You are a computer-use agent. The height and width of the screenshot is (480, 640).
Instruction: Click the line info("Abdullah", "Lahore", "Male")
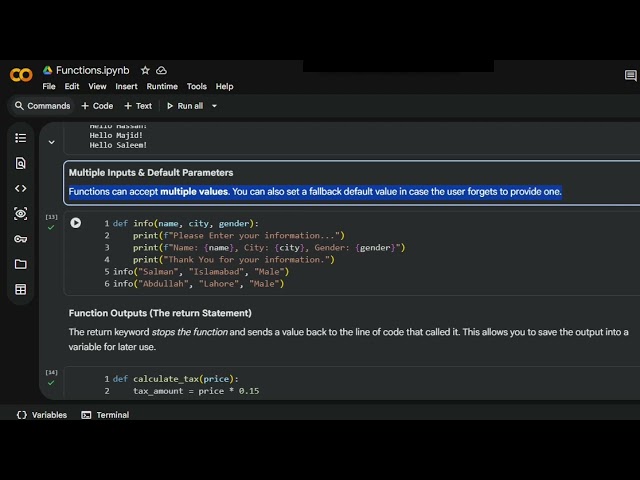click(x=198, y=284)
